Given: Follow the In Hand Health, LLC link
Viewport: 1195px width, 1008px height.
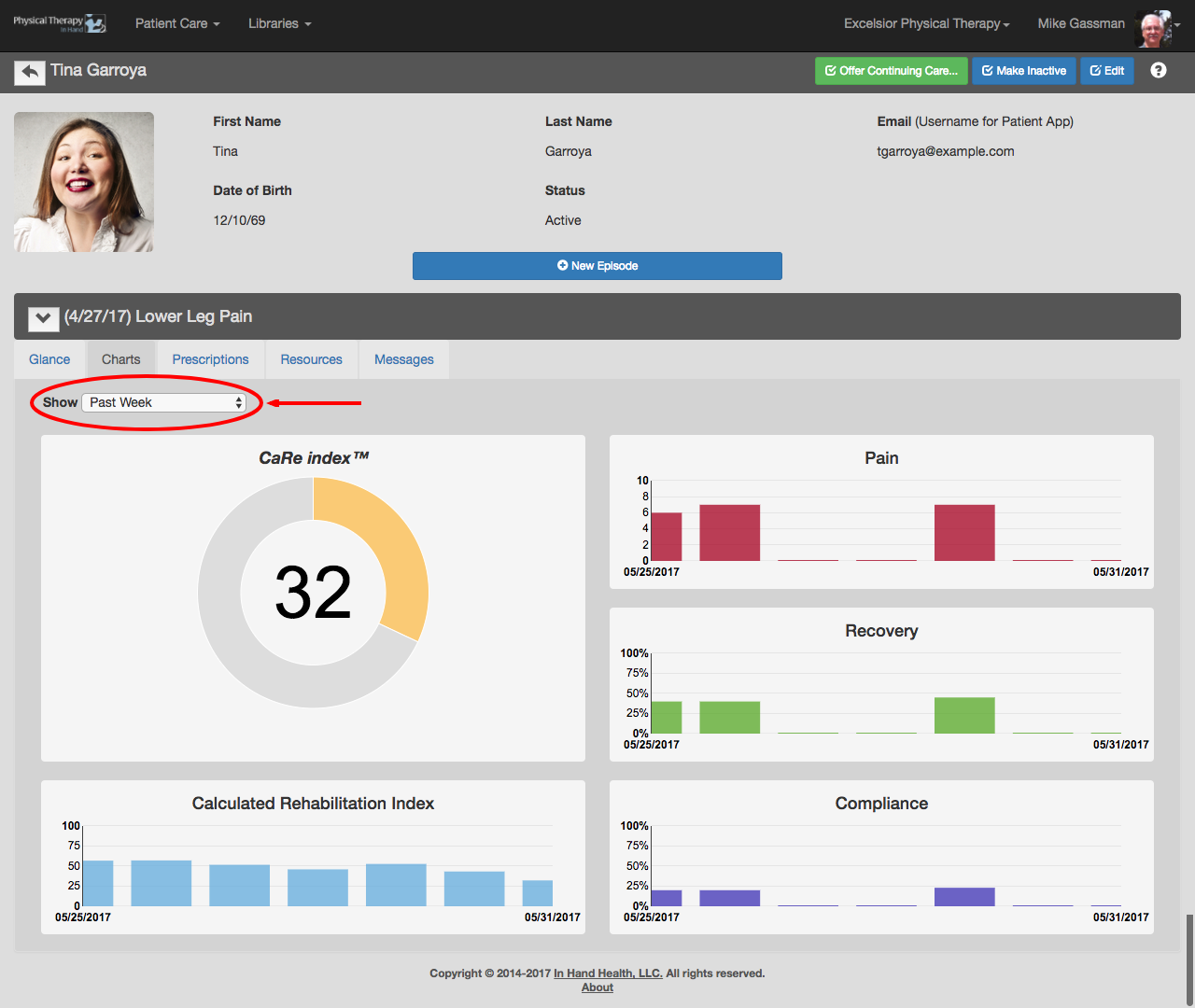Looking at the screenshot, I should [x=608, y=973].
